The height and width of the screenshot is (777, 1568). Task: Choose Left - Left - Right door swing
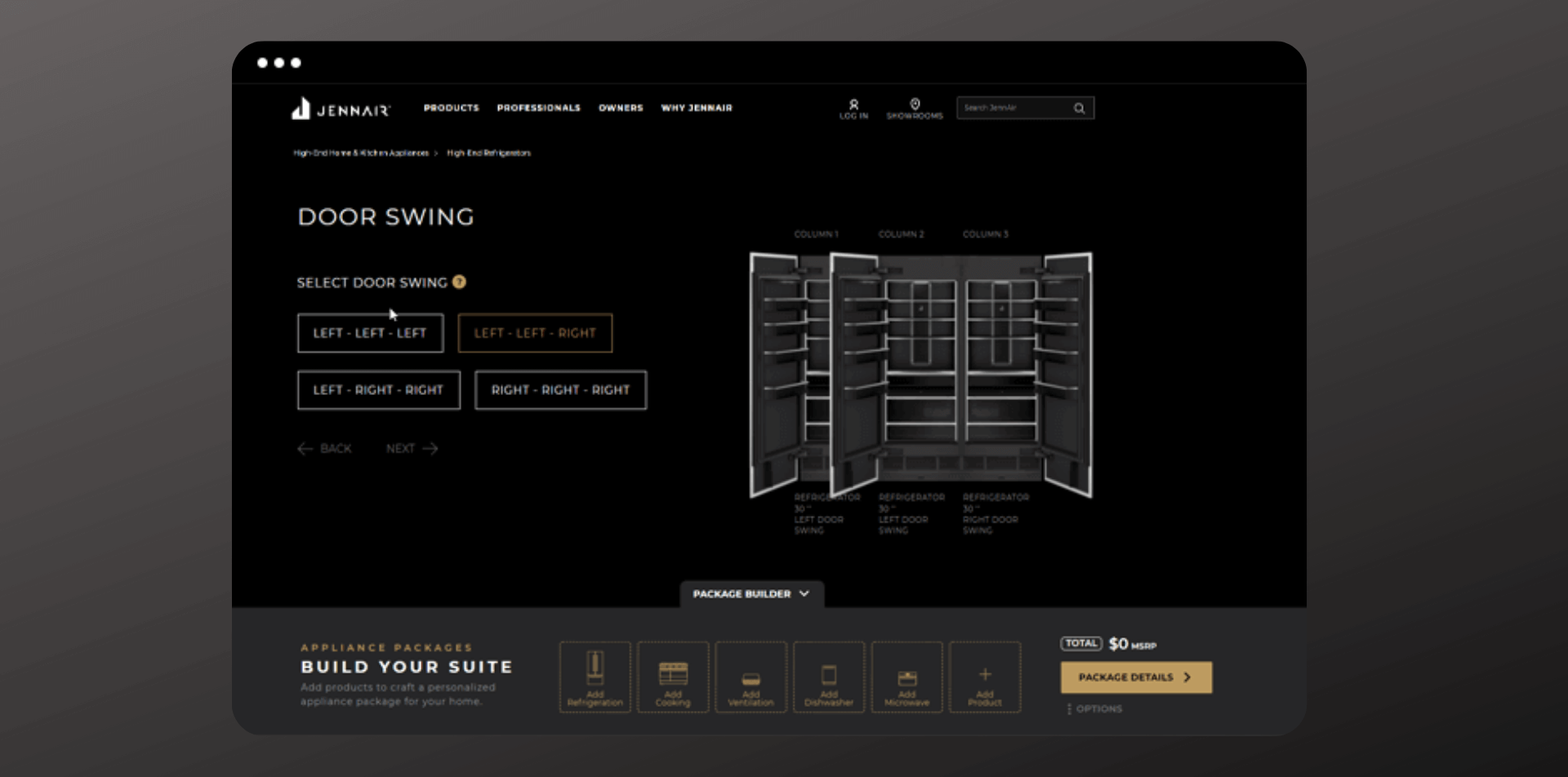click(535, 333)
